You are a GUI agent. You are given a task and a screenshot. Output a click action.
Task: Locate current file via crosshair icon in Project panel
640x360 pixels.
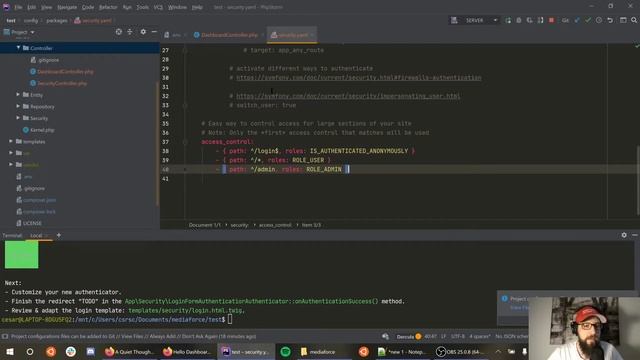pos(118,31)
